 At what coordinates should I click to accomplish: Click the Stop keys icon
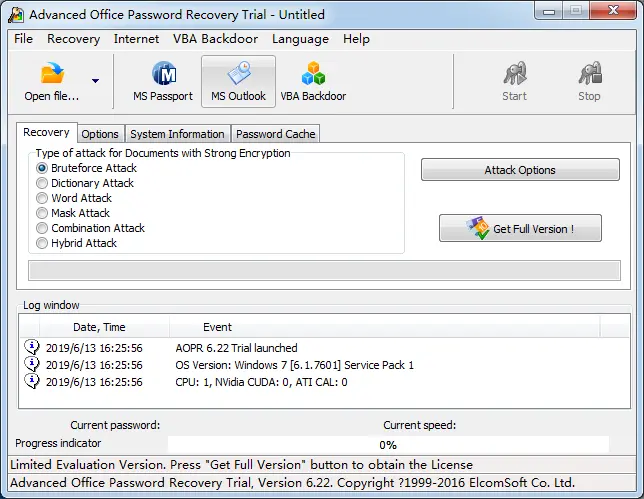[x=590, y=74]
